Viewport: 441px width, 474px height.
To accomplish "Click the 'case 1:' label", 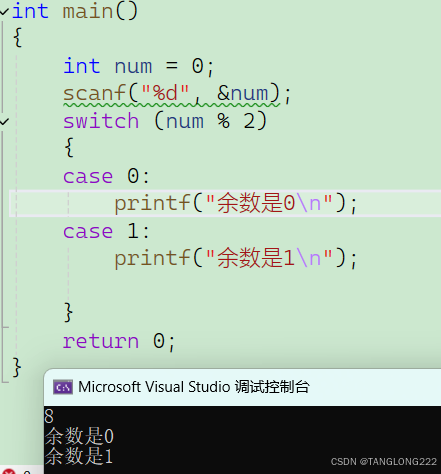I will point(107,231).
